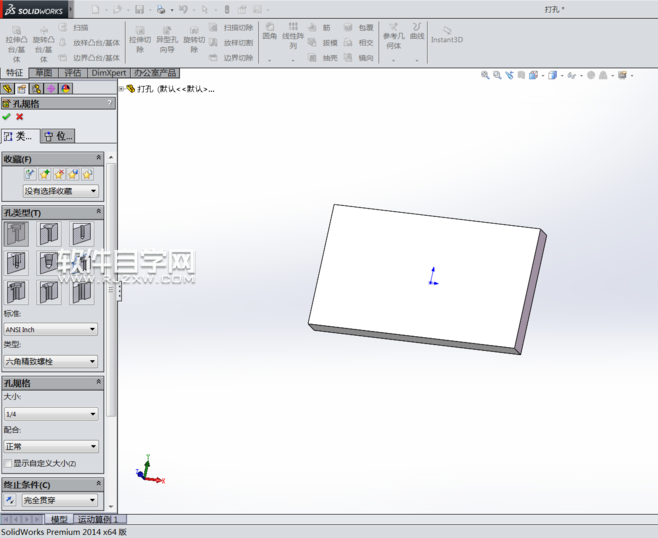Screen dimensions: 658x538
Task: Select the plain hole type
Action: click(x=81, y=234)
